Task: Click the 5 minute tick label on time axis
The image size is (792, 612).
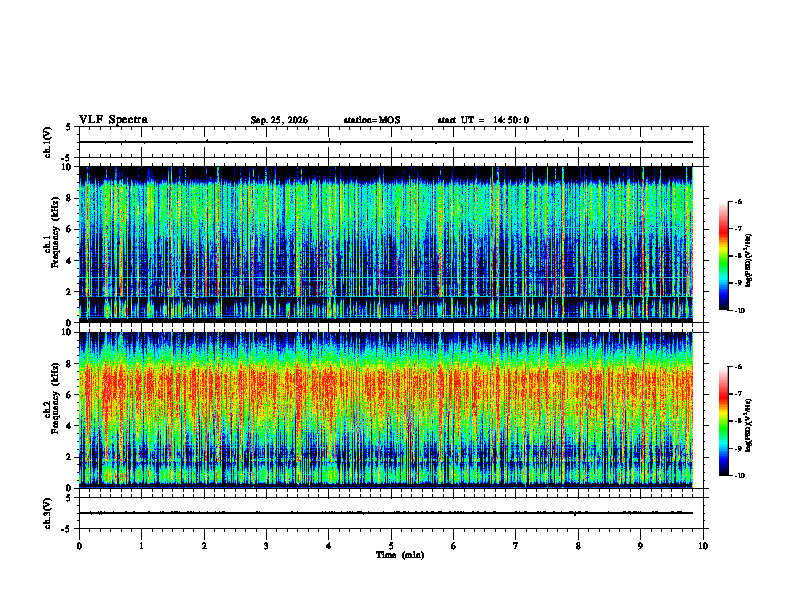Action: (391, 546)
